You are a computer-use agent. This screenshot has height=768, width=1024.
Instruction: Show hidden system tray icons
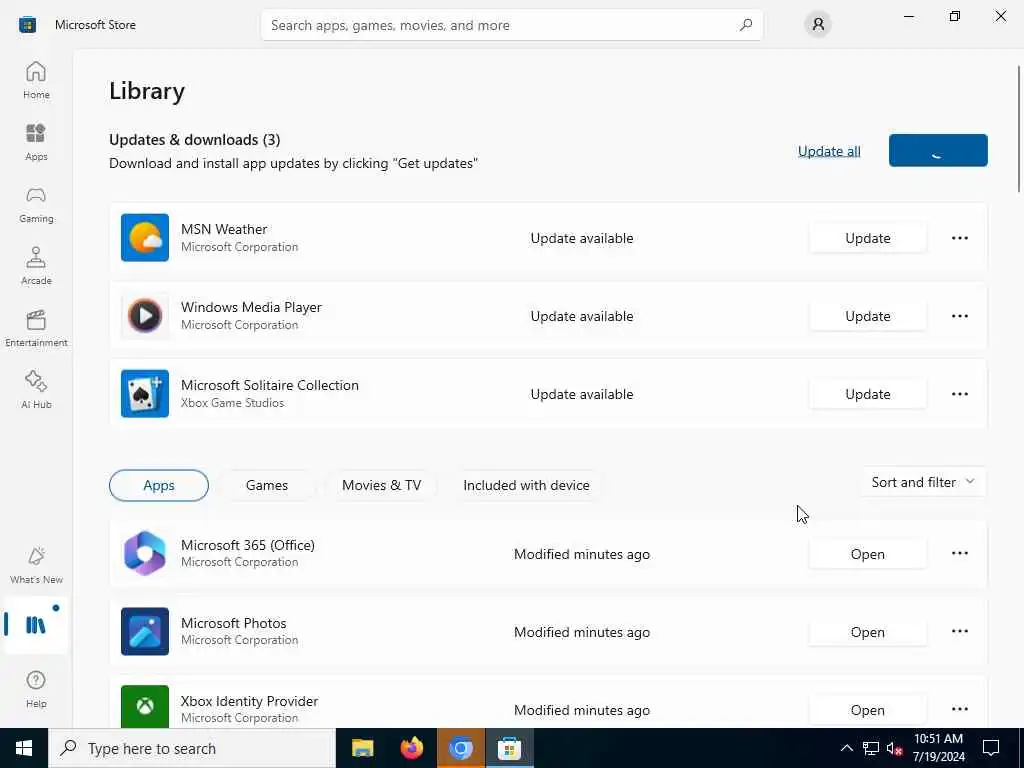pyautogui.click(x=846, y=748)
